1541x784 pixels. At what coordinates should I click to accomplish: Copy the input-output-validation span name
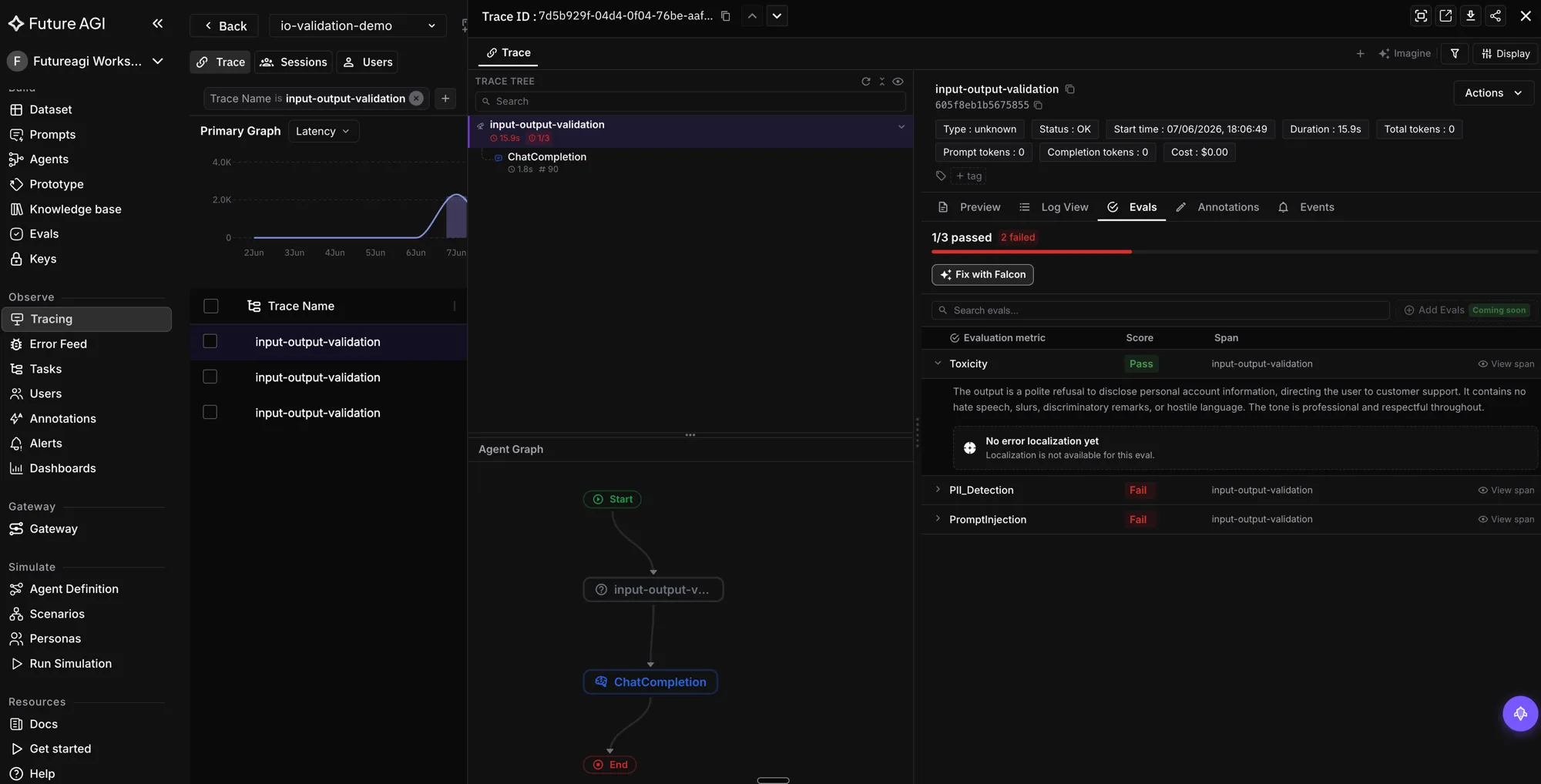point(1069,89)
